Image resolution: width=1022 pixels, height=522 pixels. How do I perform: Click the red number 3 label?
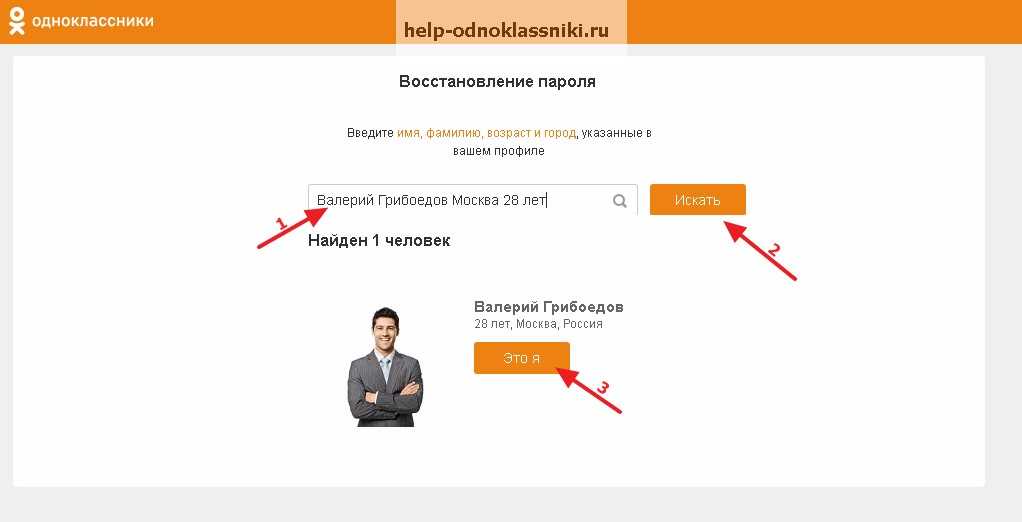pyautogui.click(x=603, y=388)
